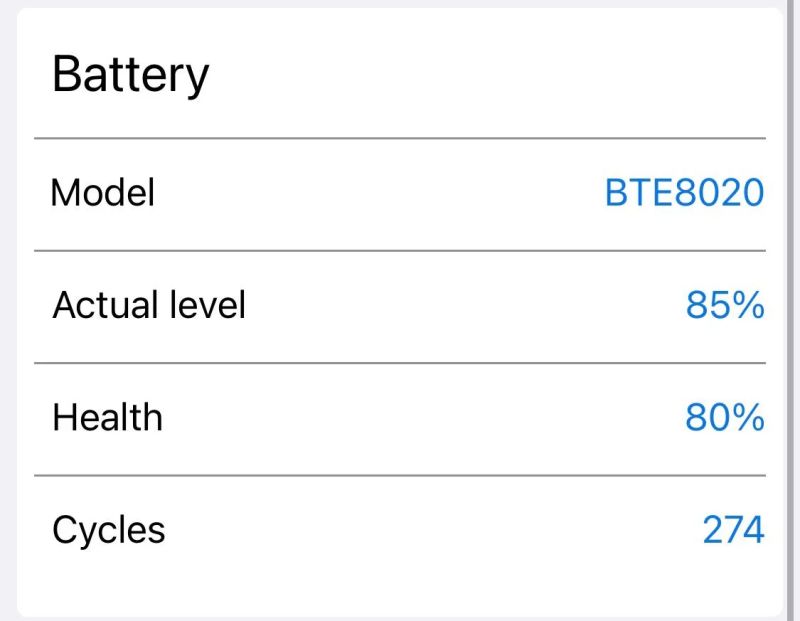Click the 274 cycles count value

coord(733,530)
